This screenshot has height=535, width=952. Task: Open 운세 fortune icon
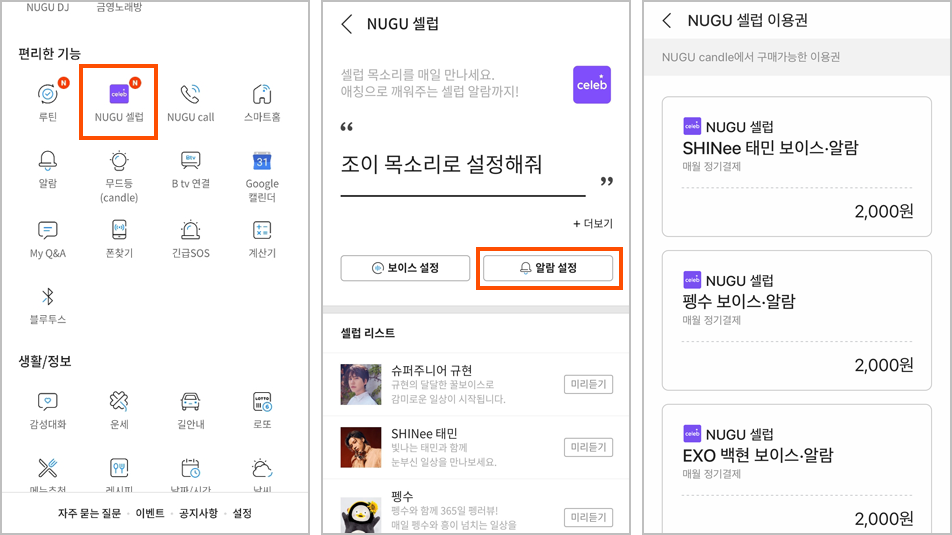point(119,401)
